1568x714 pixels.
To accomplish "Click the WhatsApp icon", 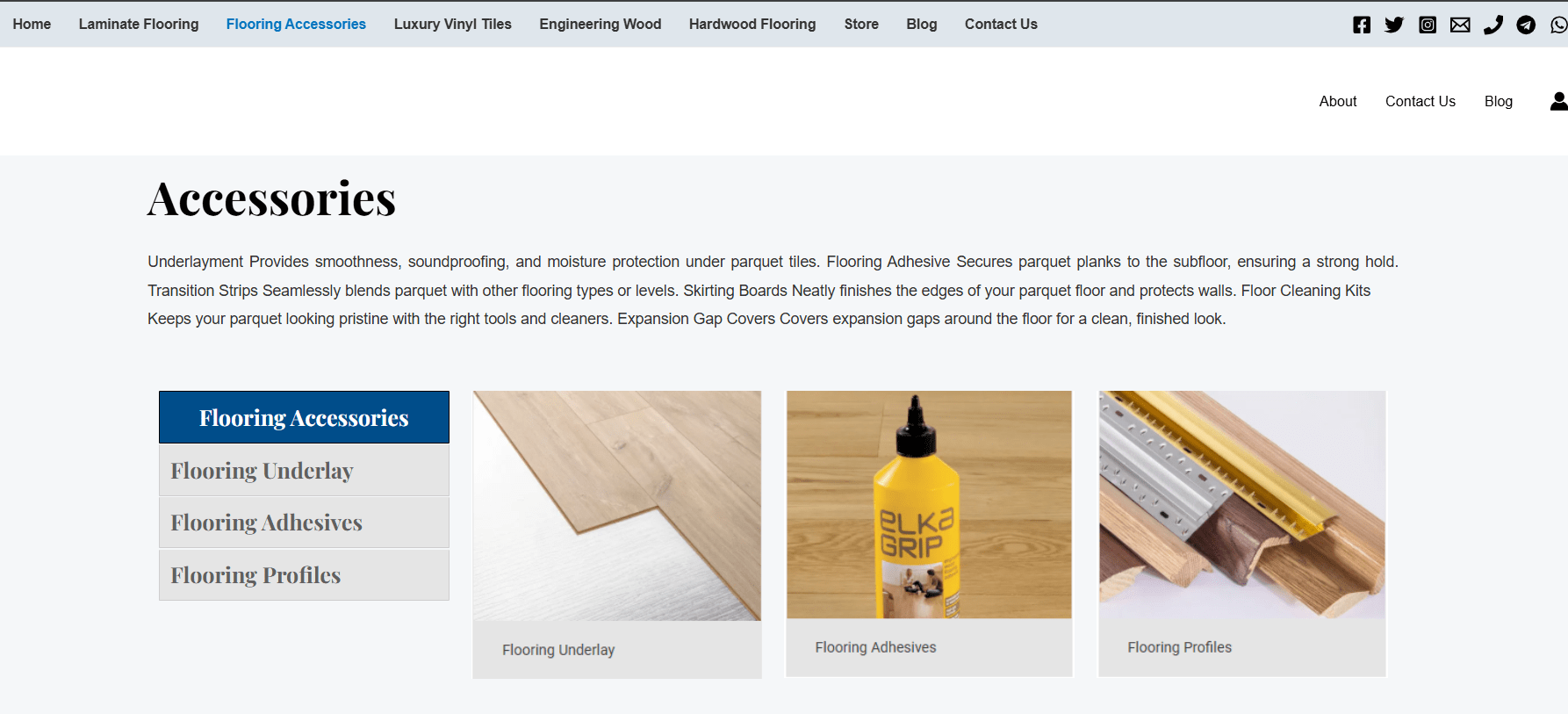I will 1558,25.
